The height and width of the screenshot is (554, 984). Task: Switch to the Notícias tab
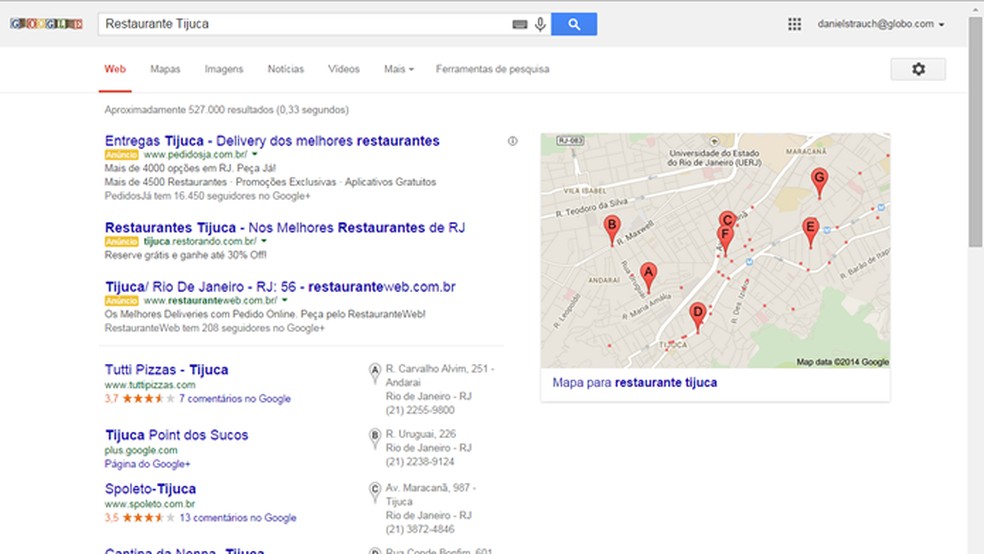pyautogui.click(x=286, y=69)
